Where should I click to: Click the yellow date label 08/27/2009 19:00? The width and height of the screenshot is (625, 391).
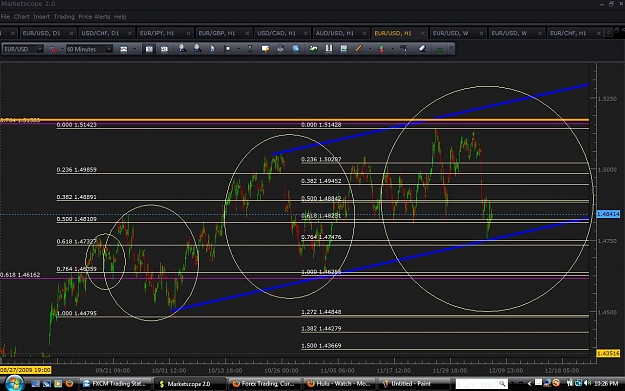26,370
